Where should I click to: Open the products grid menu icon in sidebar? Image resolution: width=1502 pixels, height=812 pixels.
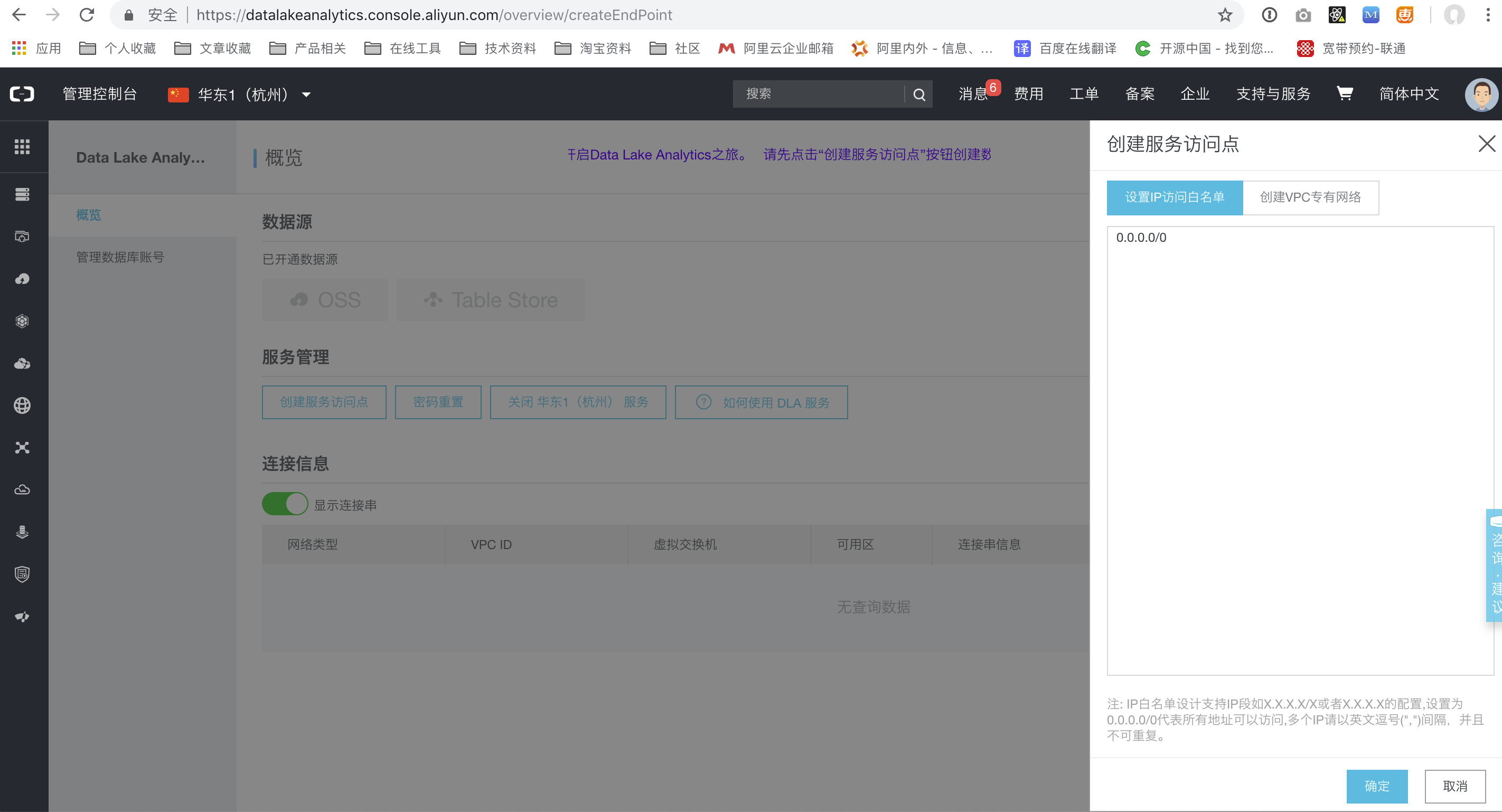[22, 147]
